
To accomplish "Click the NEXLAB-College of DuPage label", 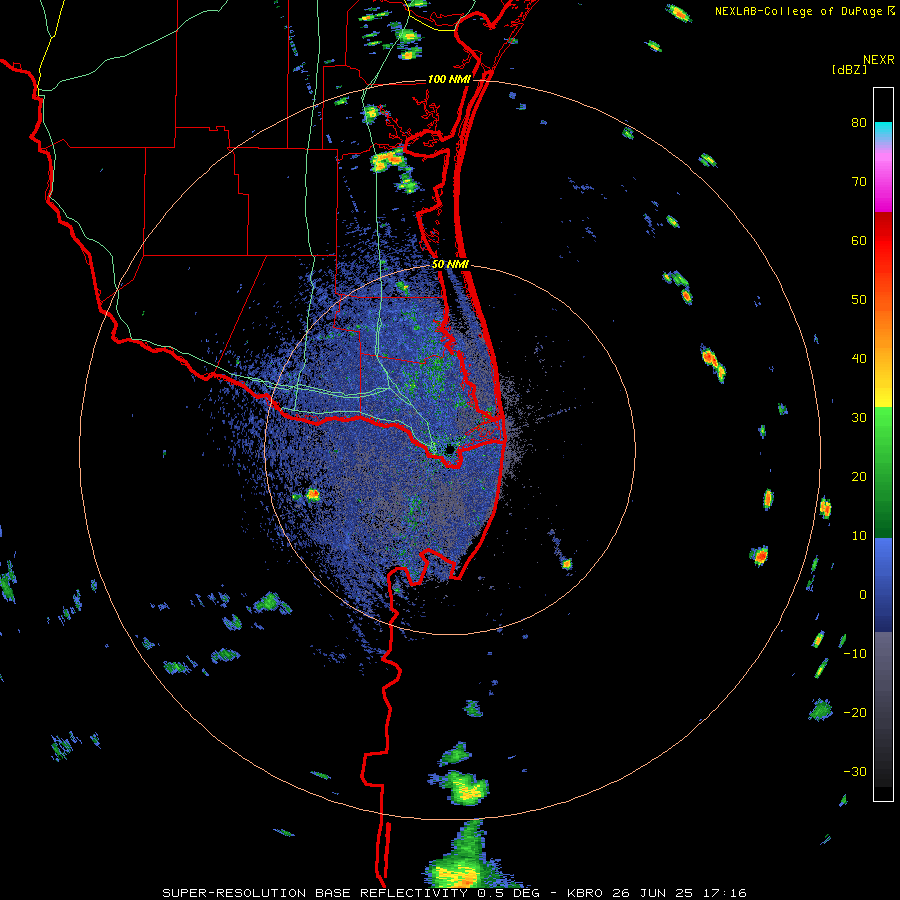I will [x=800, y=11].
